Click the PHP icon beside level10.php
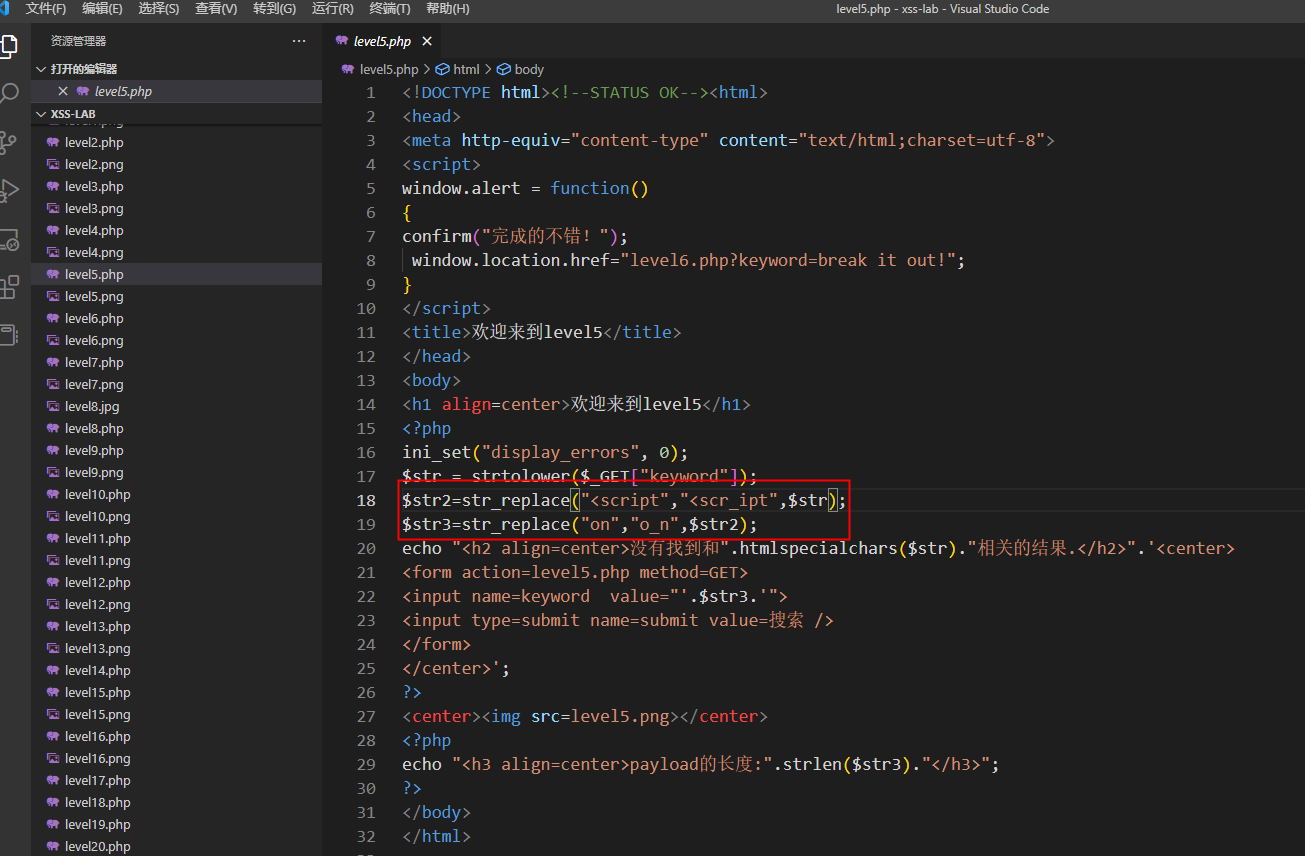 [x=53, y=495]
